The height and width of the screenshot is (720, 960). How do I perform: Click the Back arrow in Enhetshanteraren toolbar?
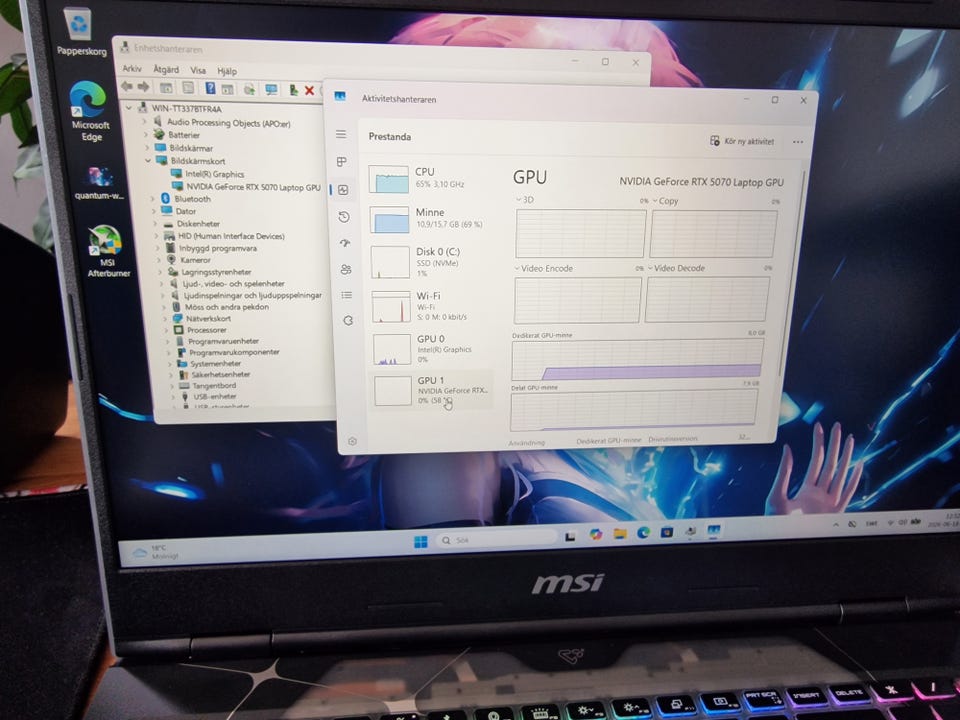tap(127, 86)
